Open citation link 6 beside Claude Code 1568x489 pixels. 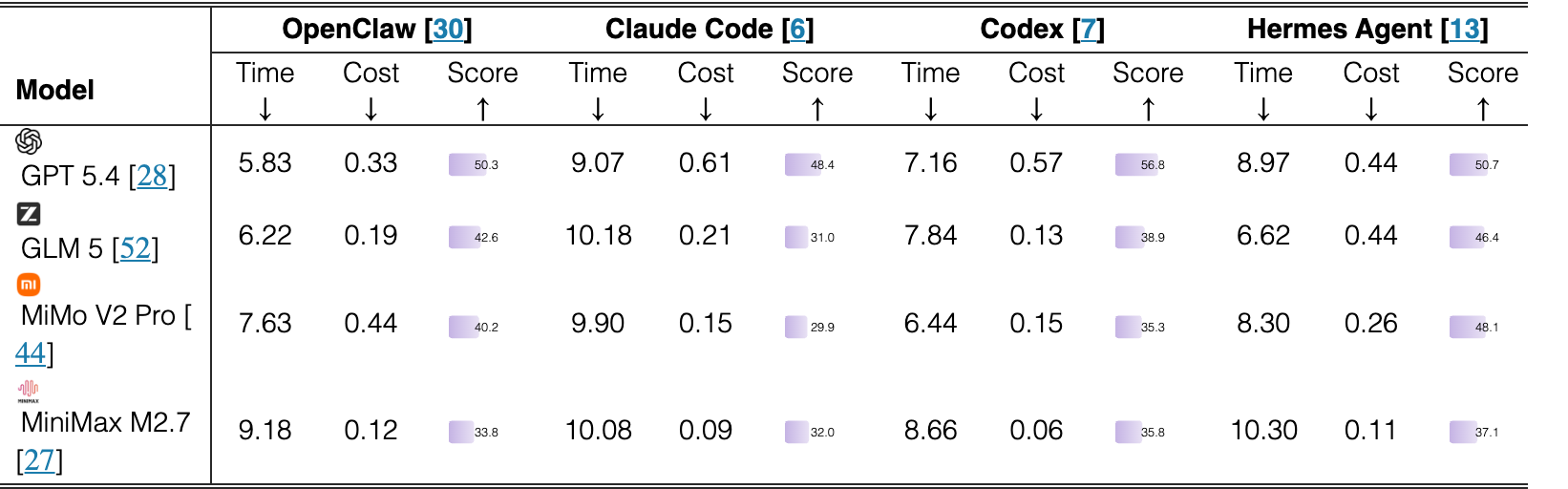pos(797,30)
